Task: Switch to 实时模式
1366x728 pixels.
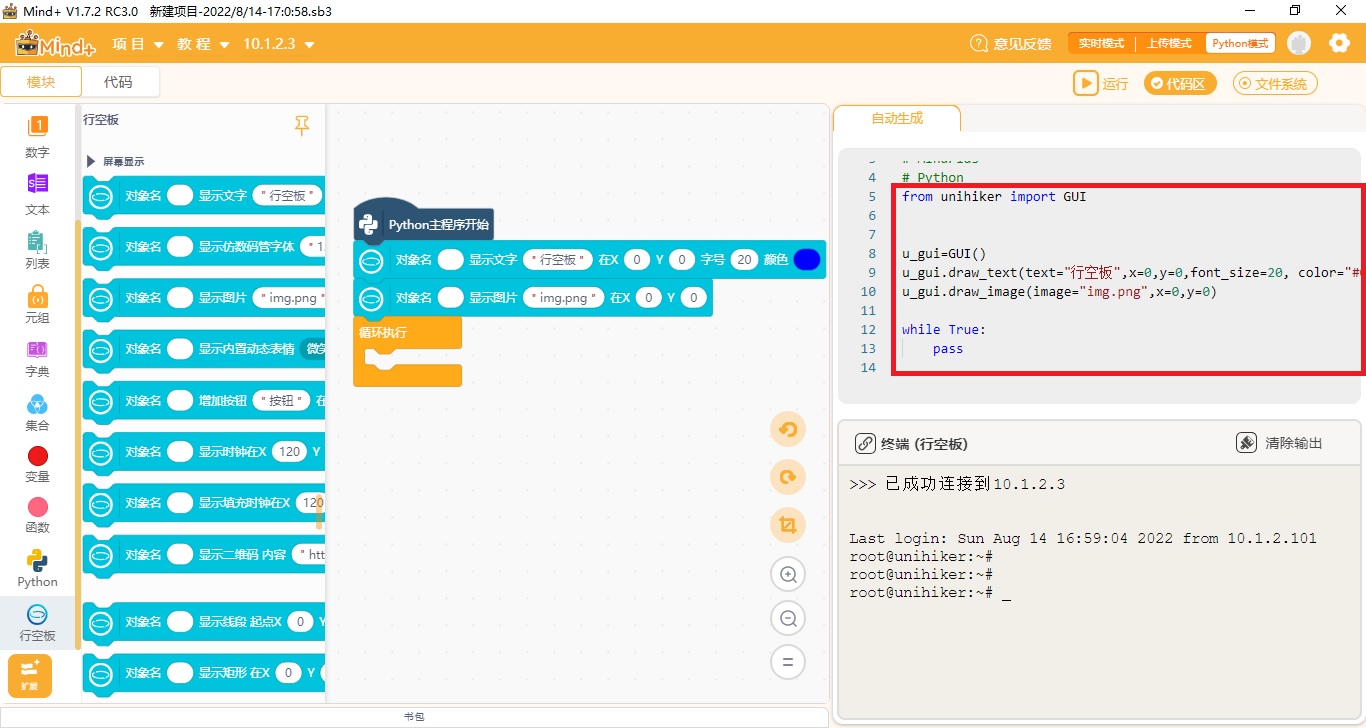Action: 1101,43
